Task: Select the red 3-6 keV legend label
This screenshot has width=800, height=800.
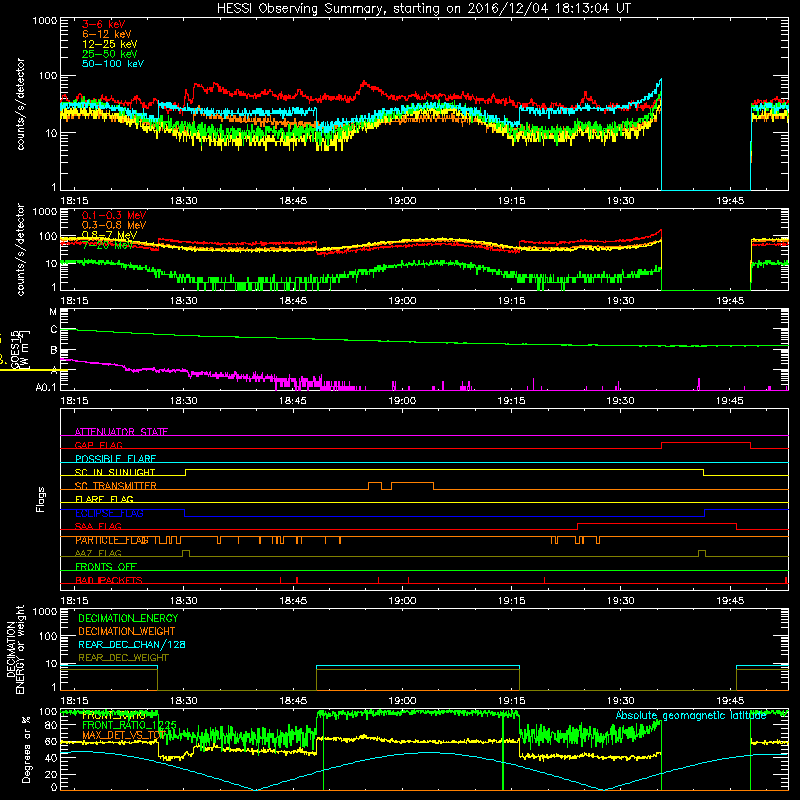Action: click(x=104, y=24)
